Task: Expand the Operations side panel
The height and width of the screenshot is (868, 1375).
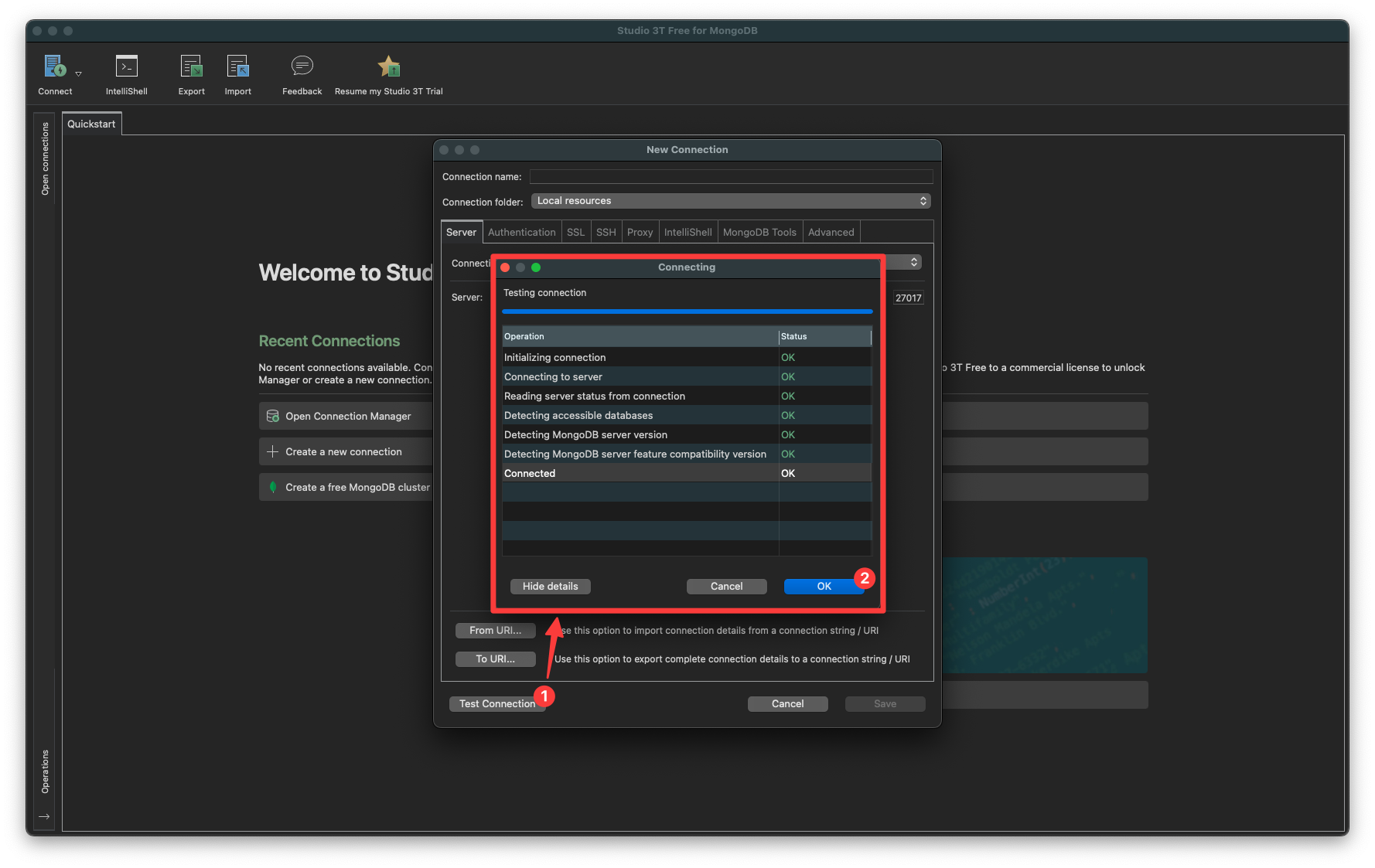Action: coord(45,771)
